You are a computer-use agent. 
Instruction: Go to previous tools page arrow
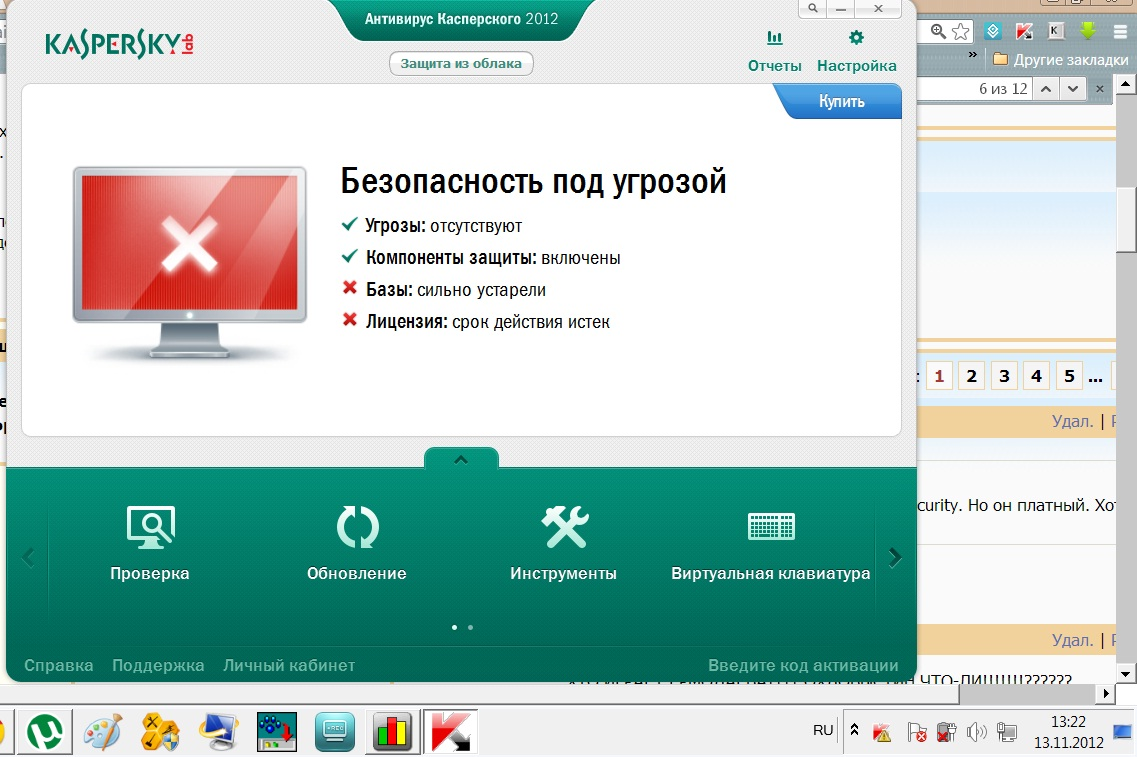coord(28,558)
